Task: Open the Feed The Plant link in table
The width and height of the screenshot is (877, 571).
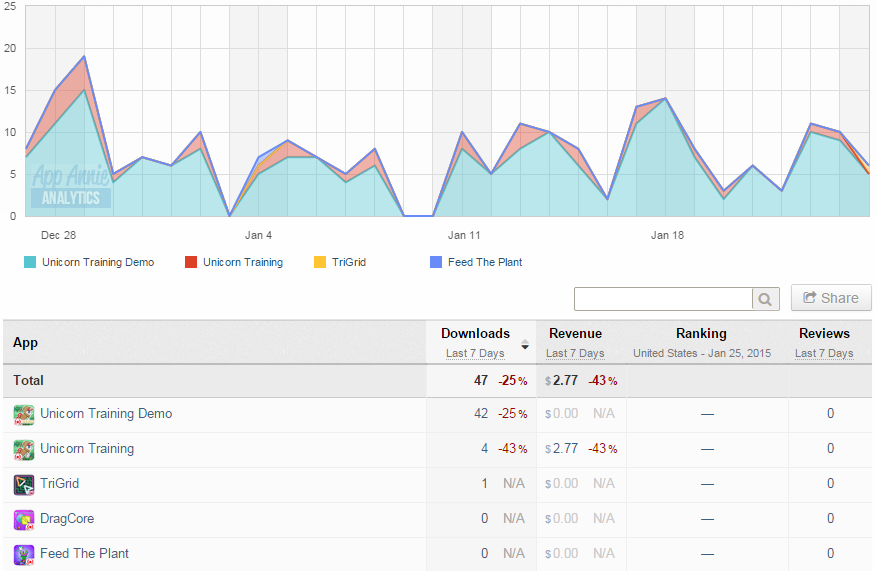Action: [84, 553]
